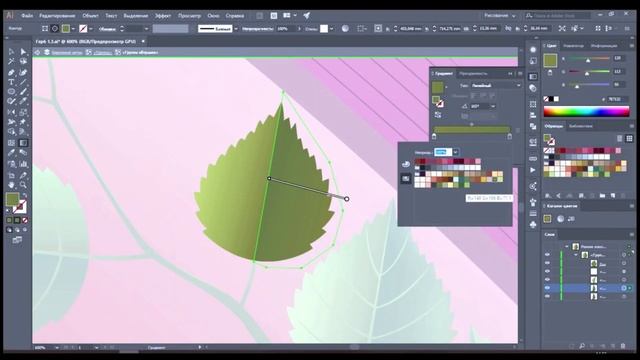
Task: Click the color spectrum bar in Color panel
Action: coord(587,111)
